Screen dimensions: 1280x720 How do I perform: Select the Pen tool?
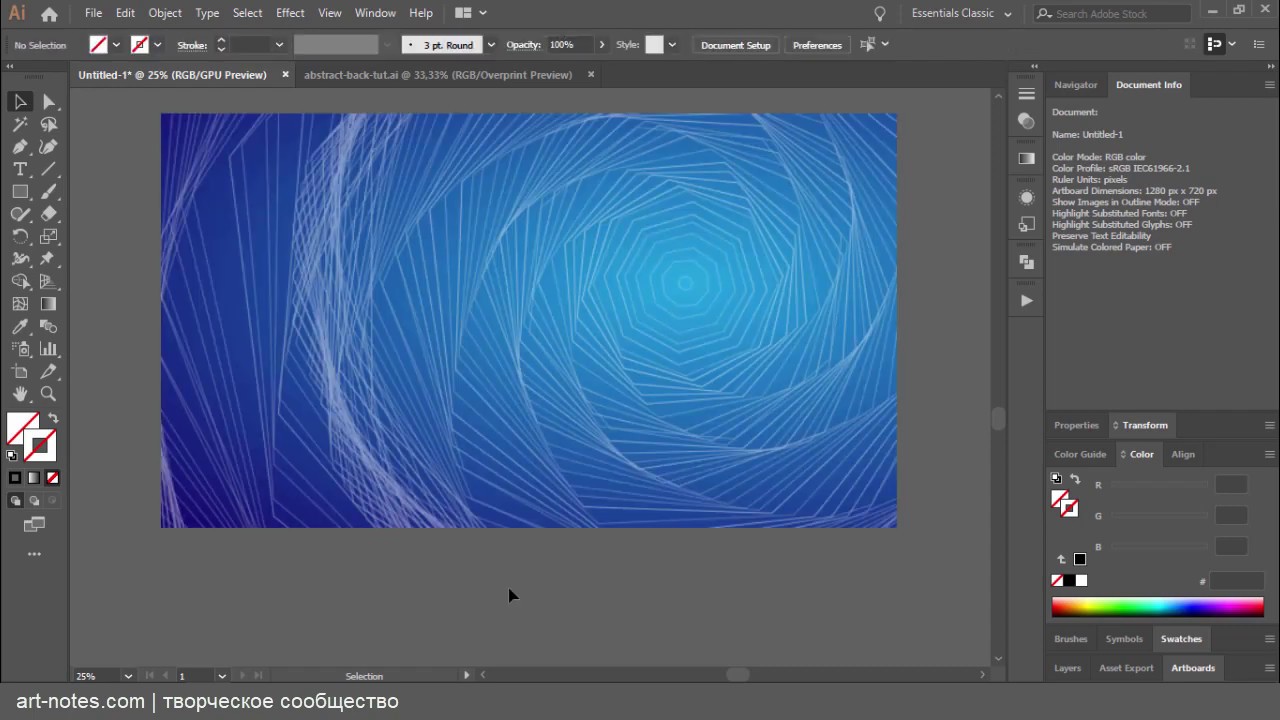pyautogui.click(x=20, y=147)
